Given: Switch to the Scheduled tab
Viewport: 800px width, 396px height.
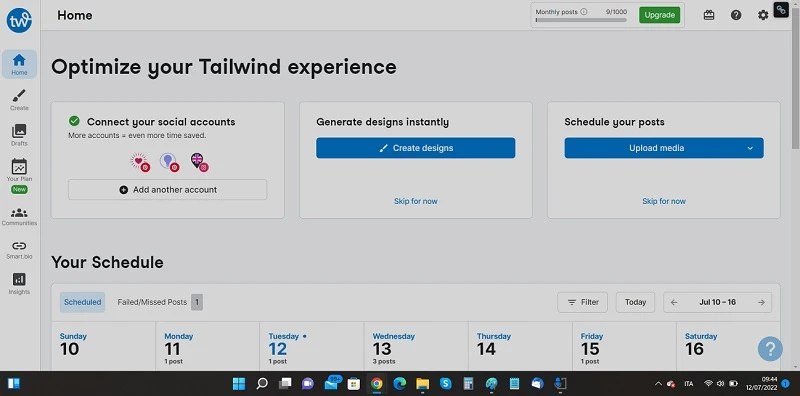Looking at the screenshot, I should [x=82, y=302].
